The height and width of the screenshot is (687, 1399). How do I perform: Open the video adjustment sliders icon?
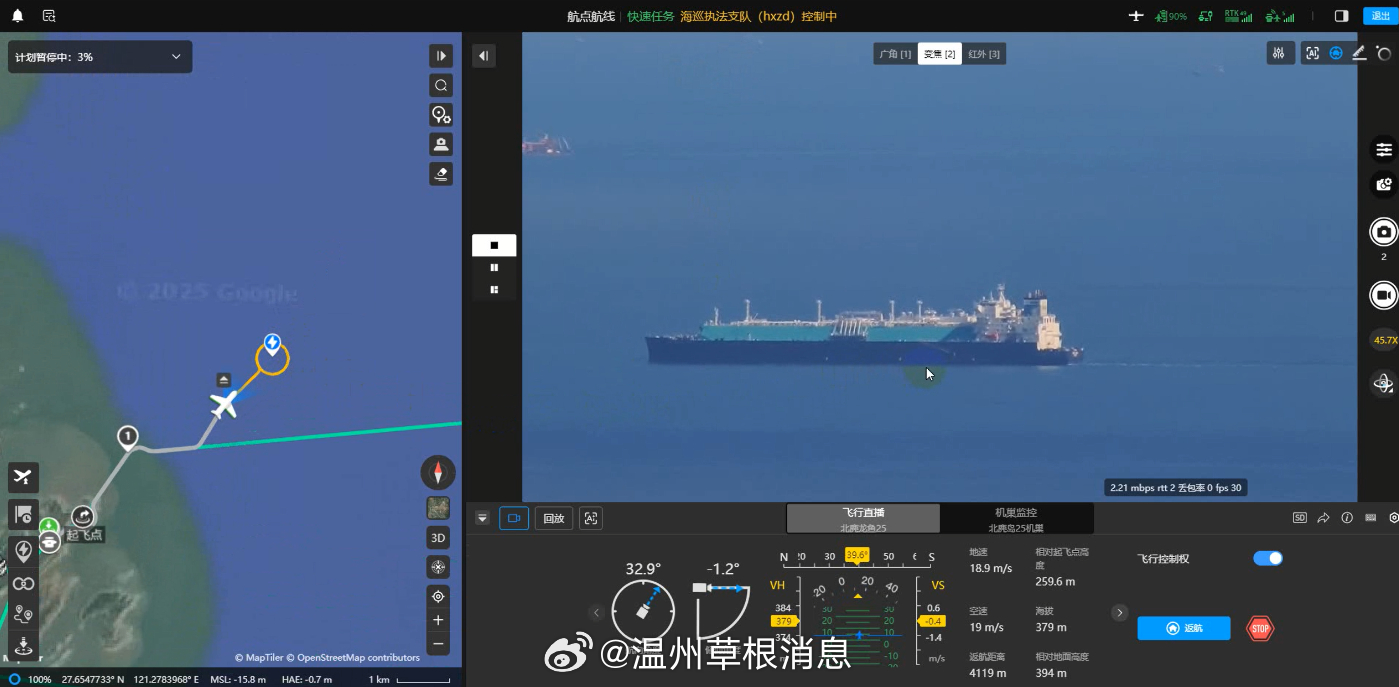click(1280, 54)
